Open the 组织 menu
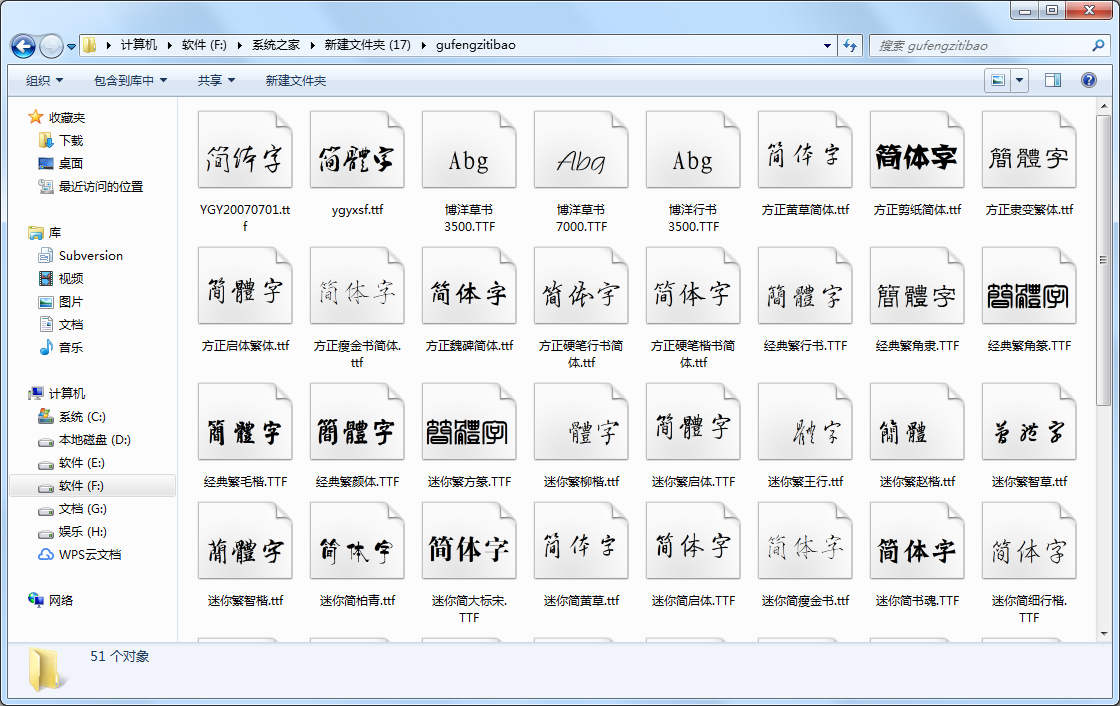 click(44, 80)
